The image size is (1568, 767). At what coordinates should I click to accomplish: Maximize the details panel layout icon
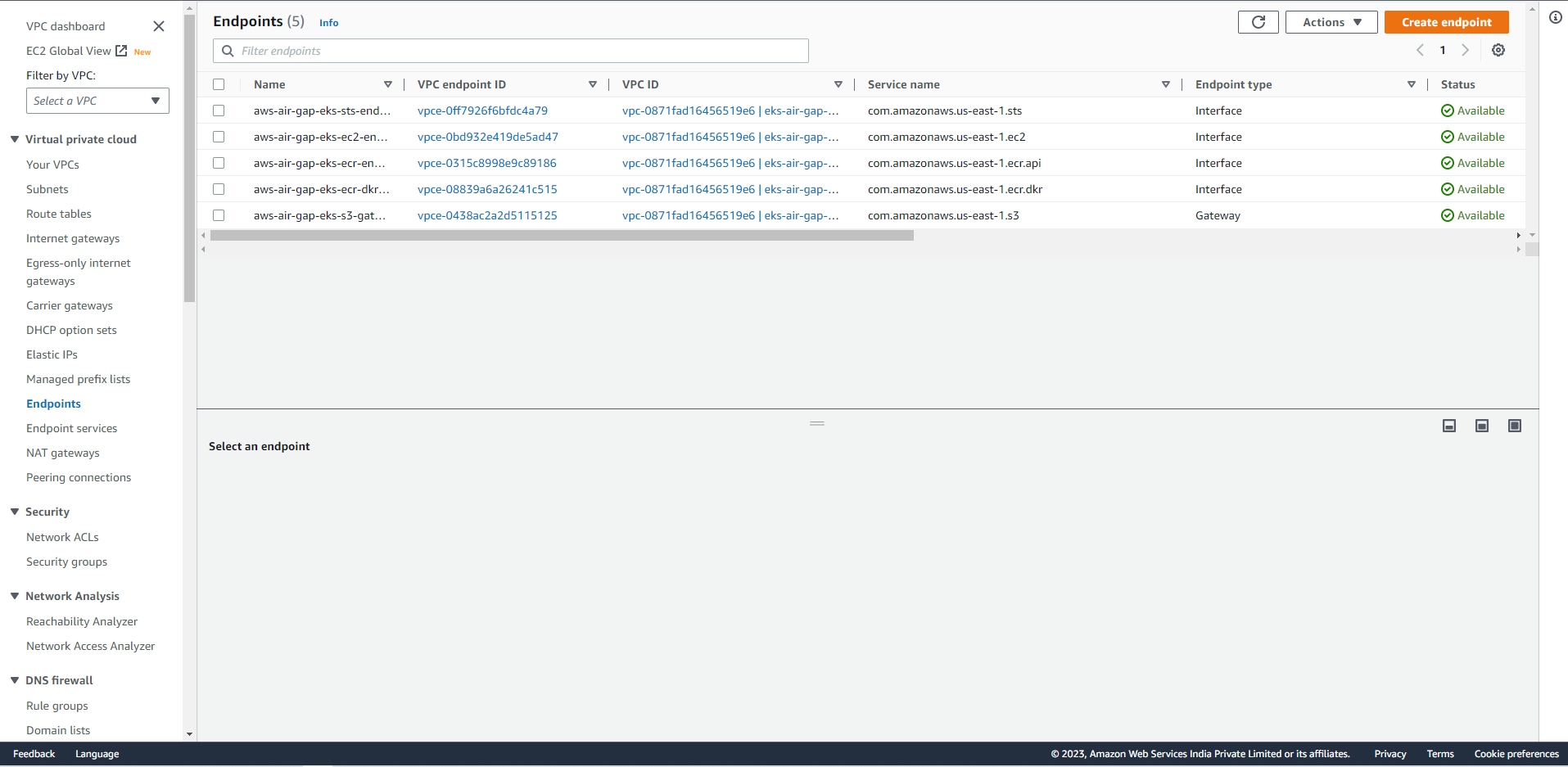point(1514,426)
